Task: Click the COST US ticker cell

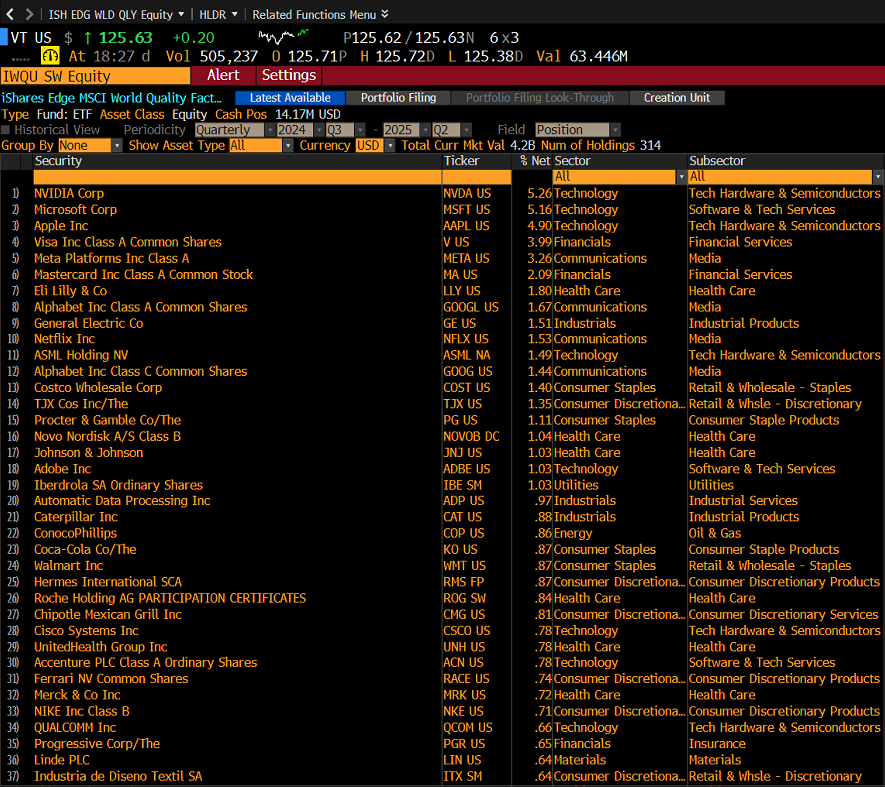Action: click(466, 388)
